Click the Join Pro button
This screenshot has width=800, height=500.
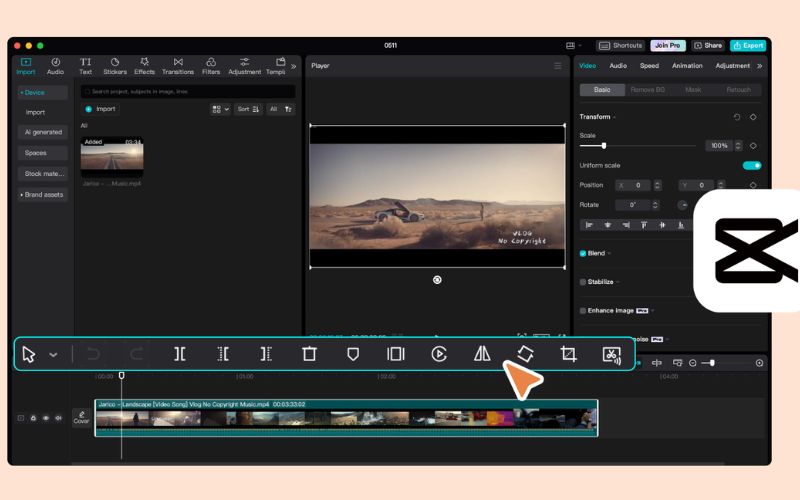(x=667, y=45)
